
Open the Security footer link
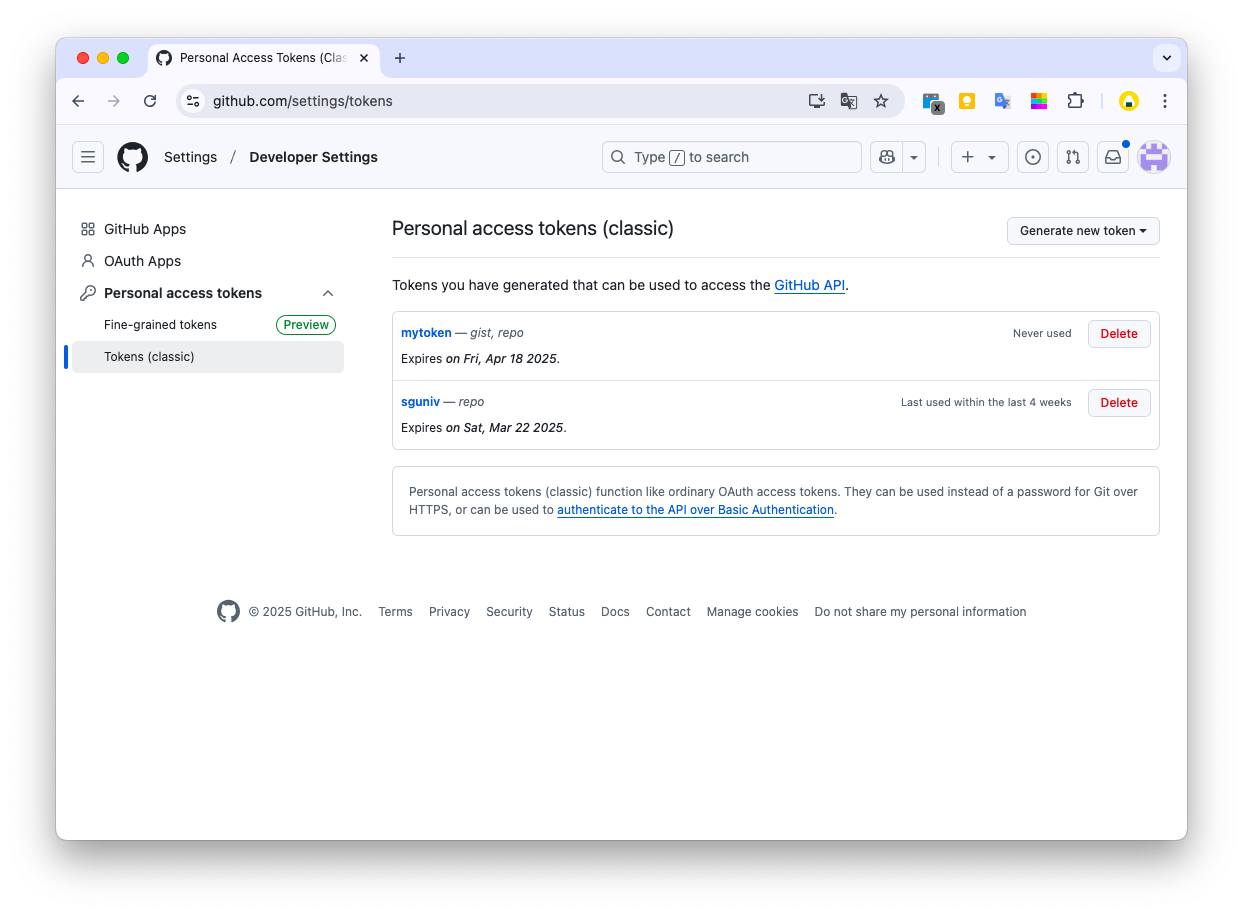click(509, 612)
